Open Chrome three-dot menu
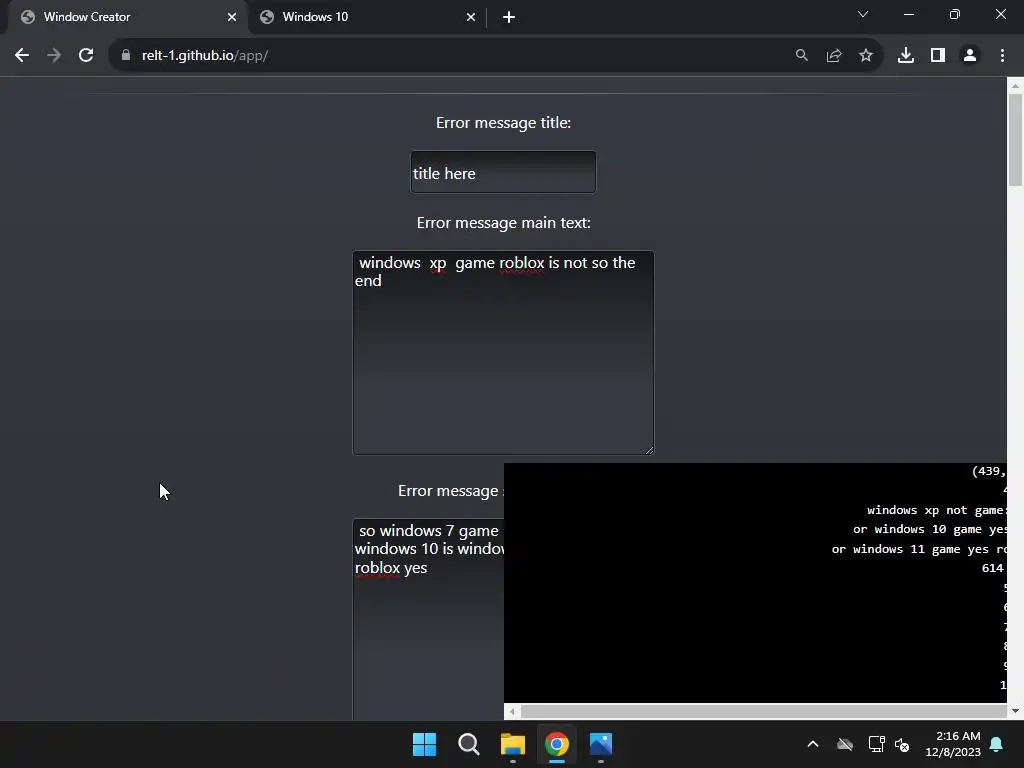Viewport: 1024px width, 768px height. point(1002,56)
